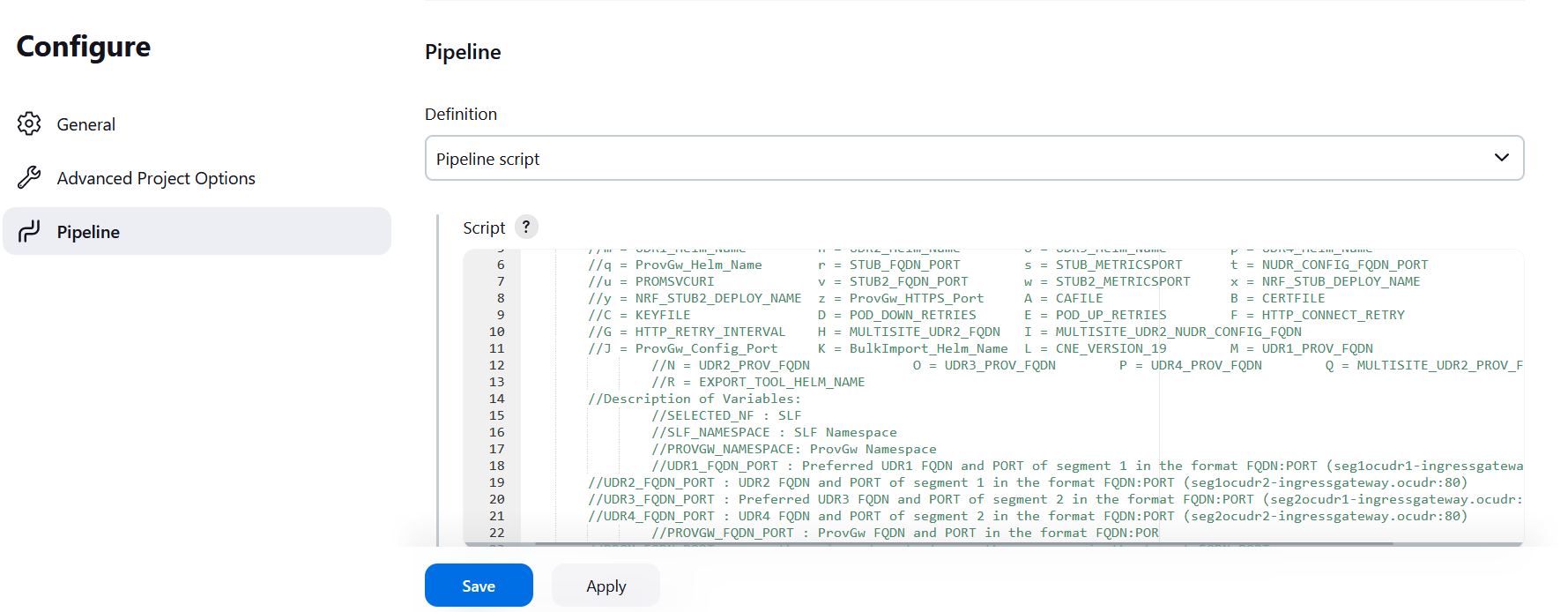Click the Pipeline icon in the sidebar
Image resolution: width=1568 pixels, height=612 pixels.
(x=29, y=232)
